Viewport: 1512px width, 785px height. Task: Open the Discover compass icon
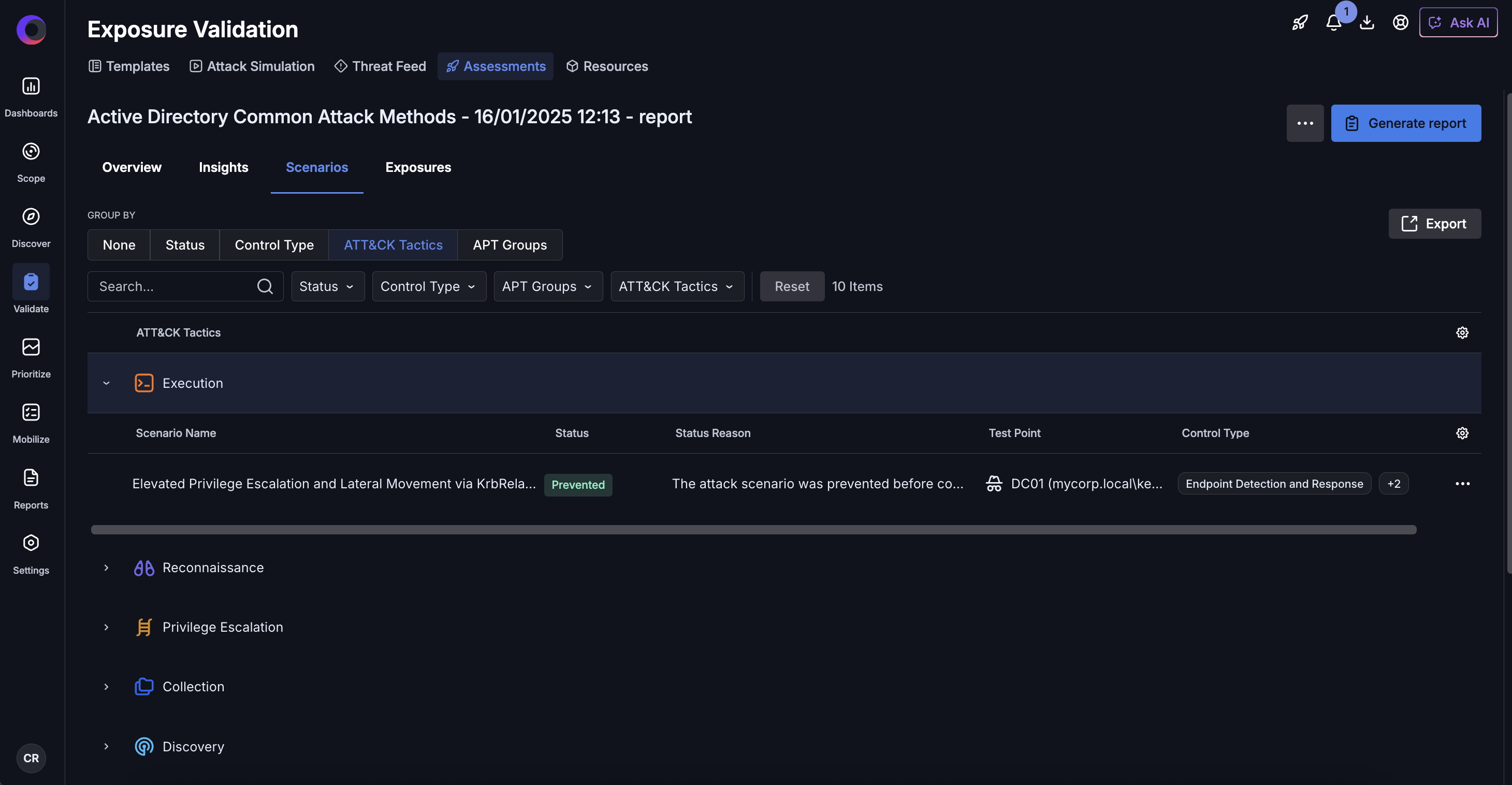coord(31,216)
